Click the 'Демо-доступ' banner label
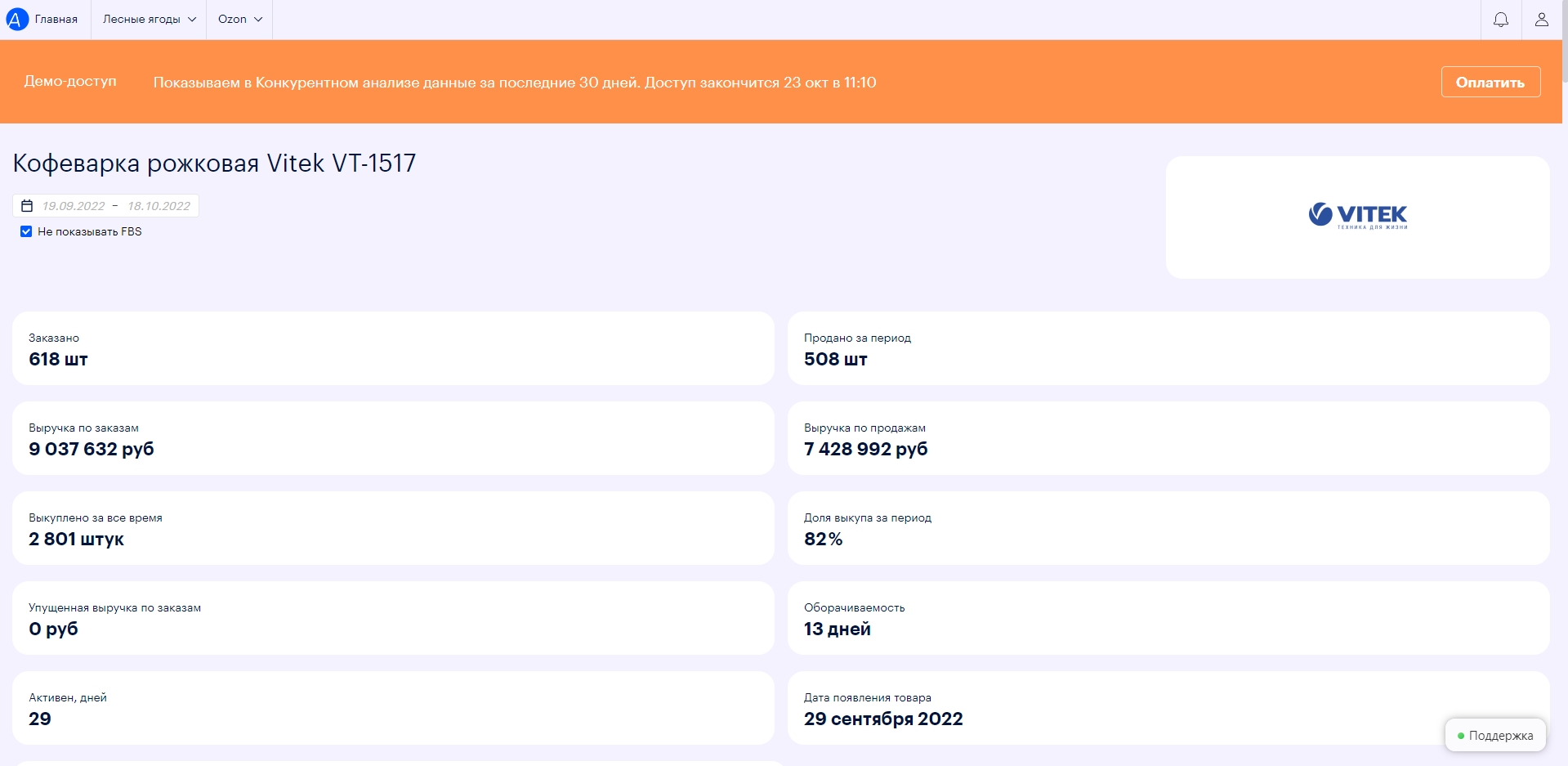The height and width of the screenshot is (766, 1568). click(x=70, y=81)
